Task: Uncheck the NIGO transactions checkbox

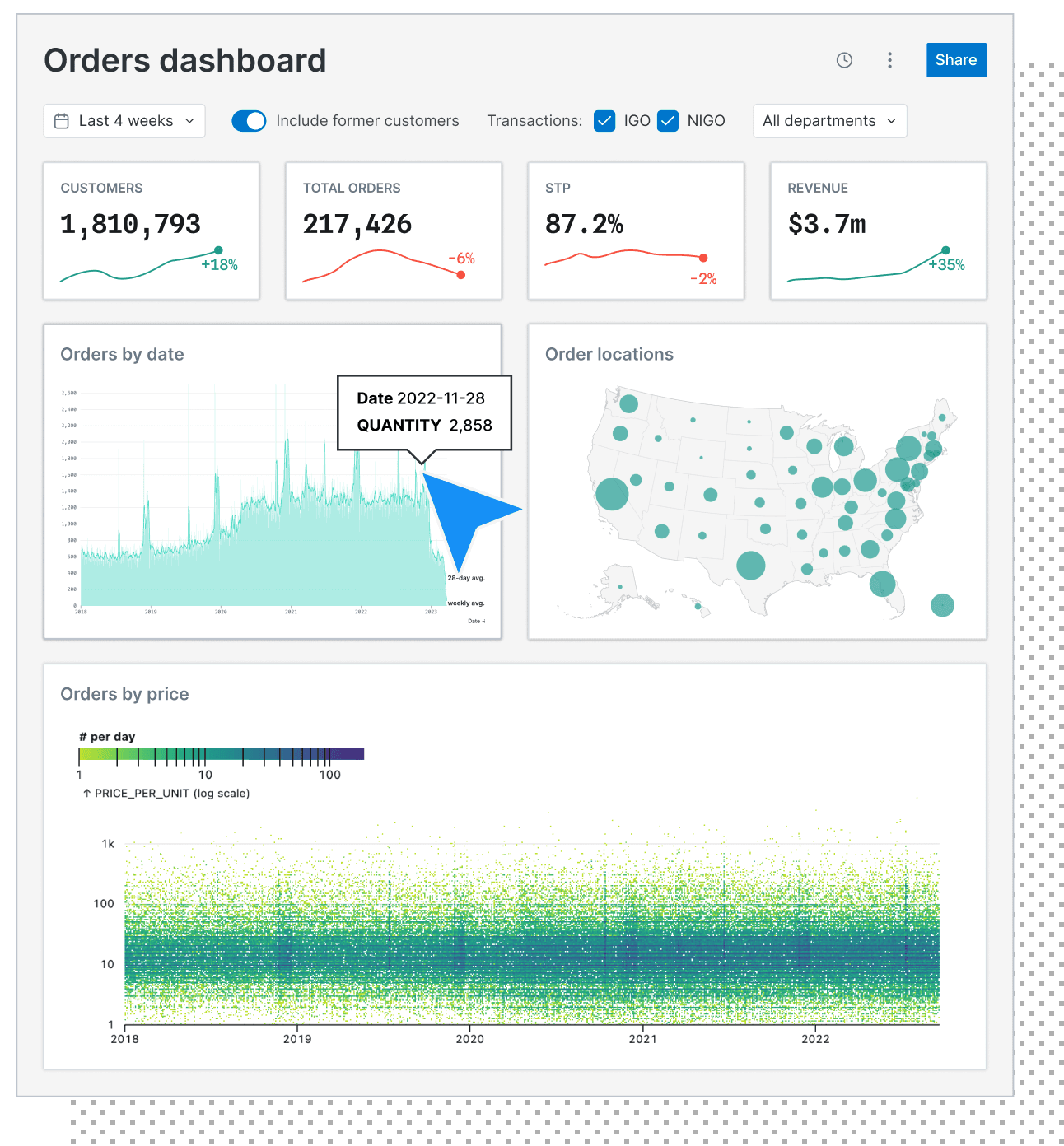Action: coord(668,121)
